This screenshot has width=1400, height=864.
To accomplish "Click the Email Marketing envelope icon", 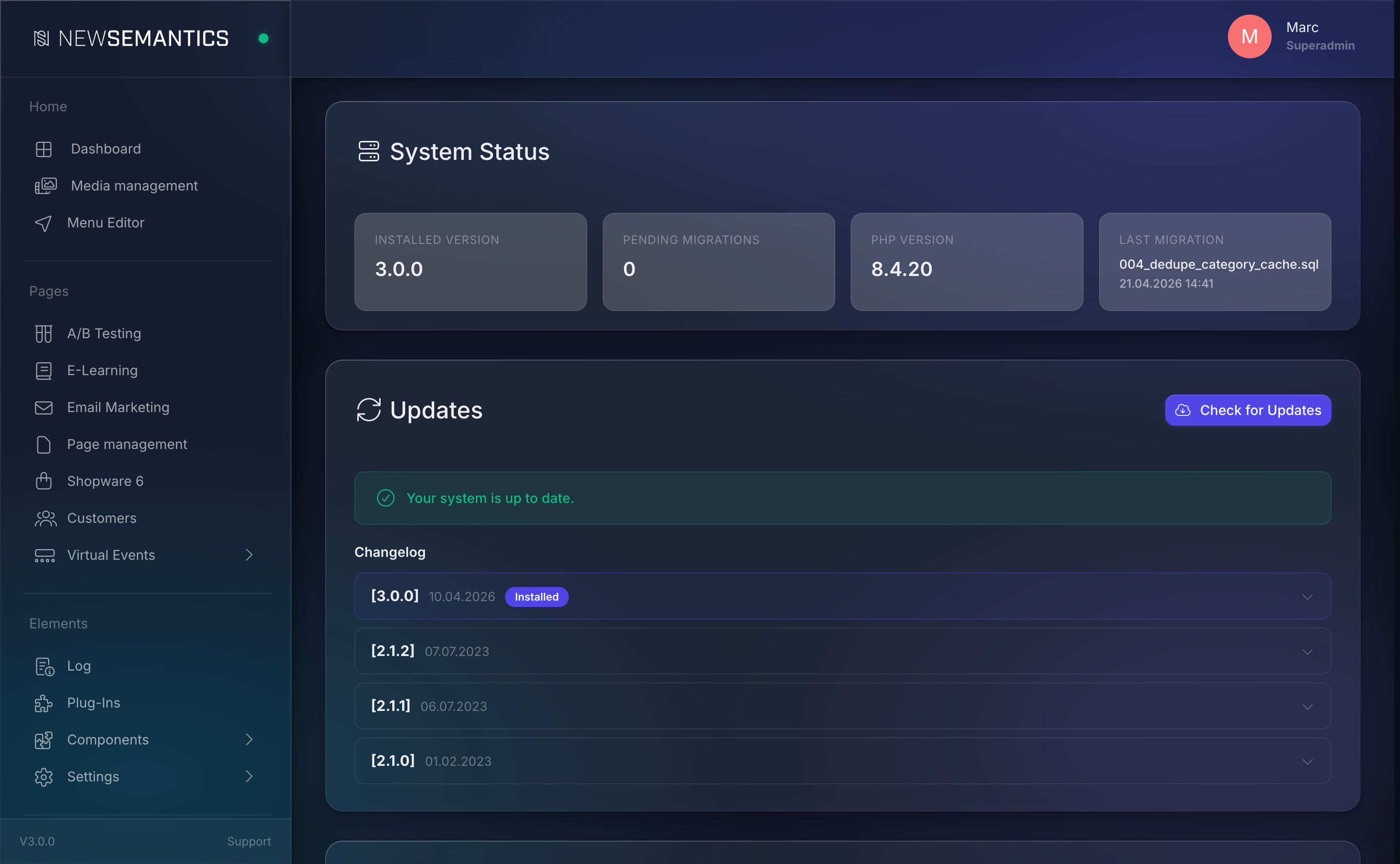I will (x=43, y=407).
